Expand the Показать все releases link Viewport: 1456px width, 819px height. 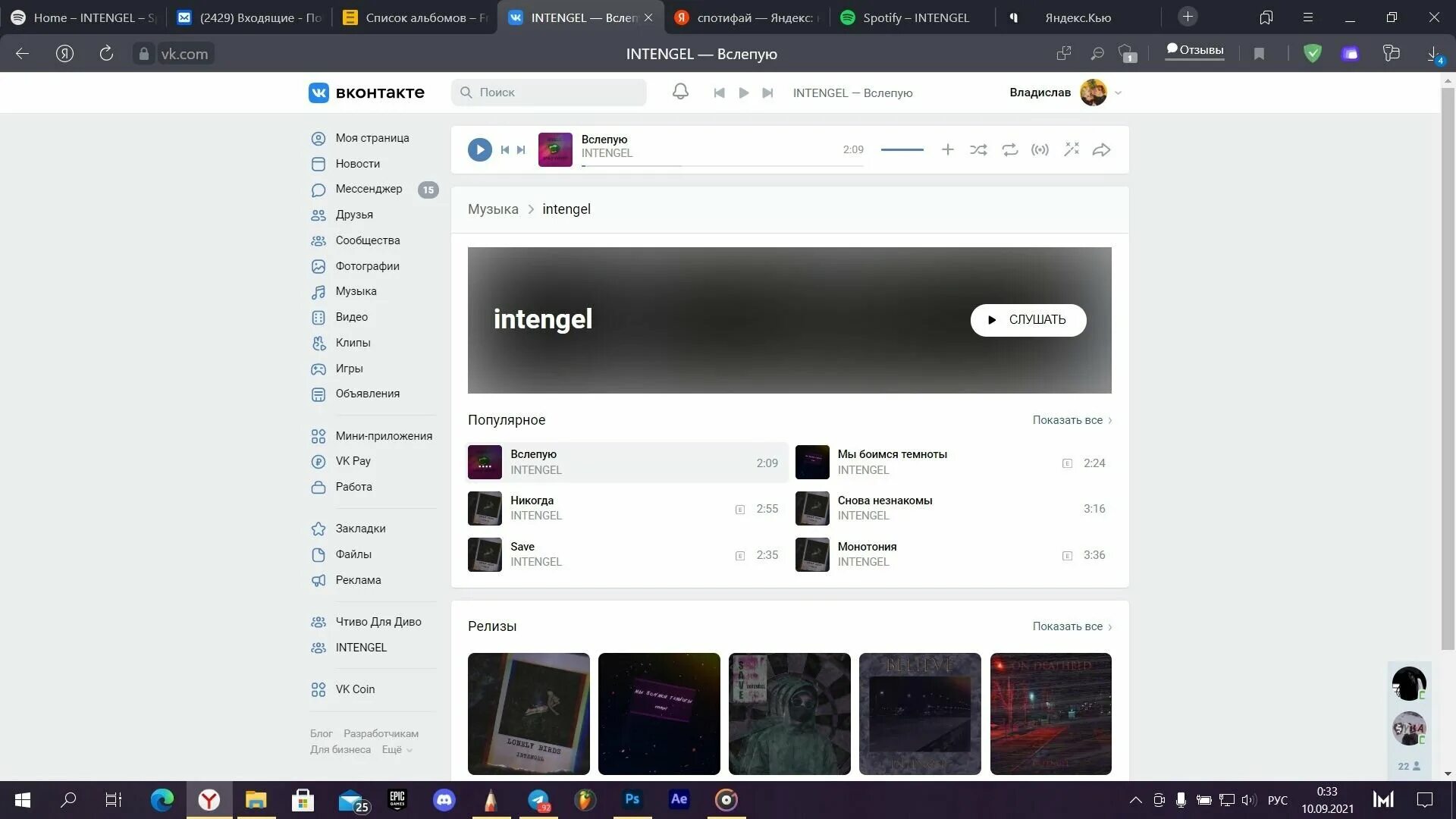[1072, 625]
